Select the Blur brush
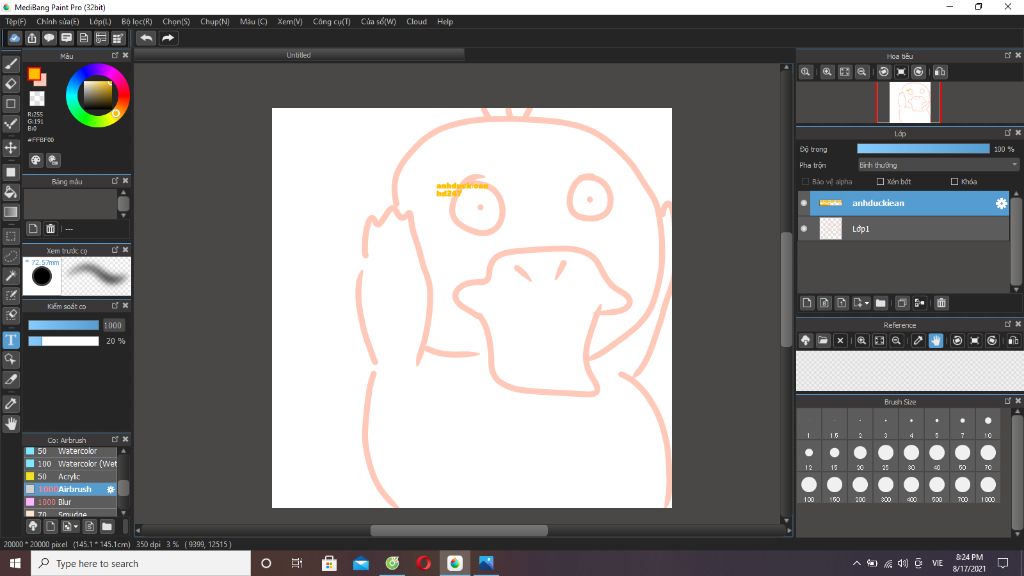1024x576 pixels. (71, 502)
